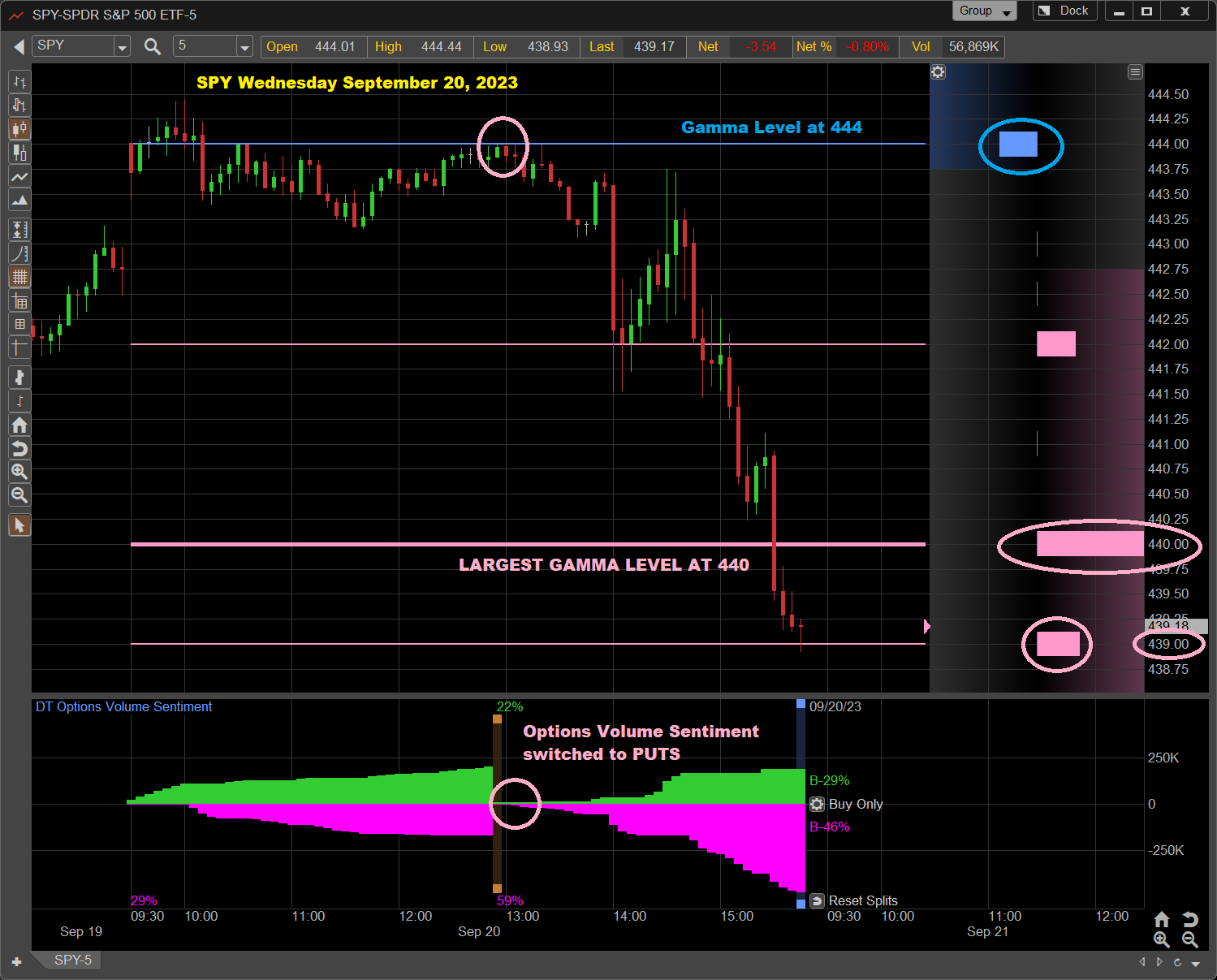Open gamma panel settings gear icon
This screenshot has width=1217, height=980.
(938, 72)
